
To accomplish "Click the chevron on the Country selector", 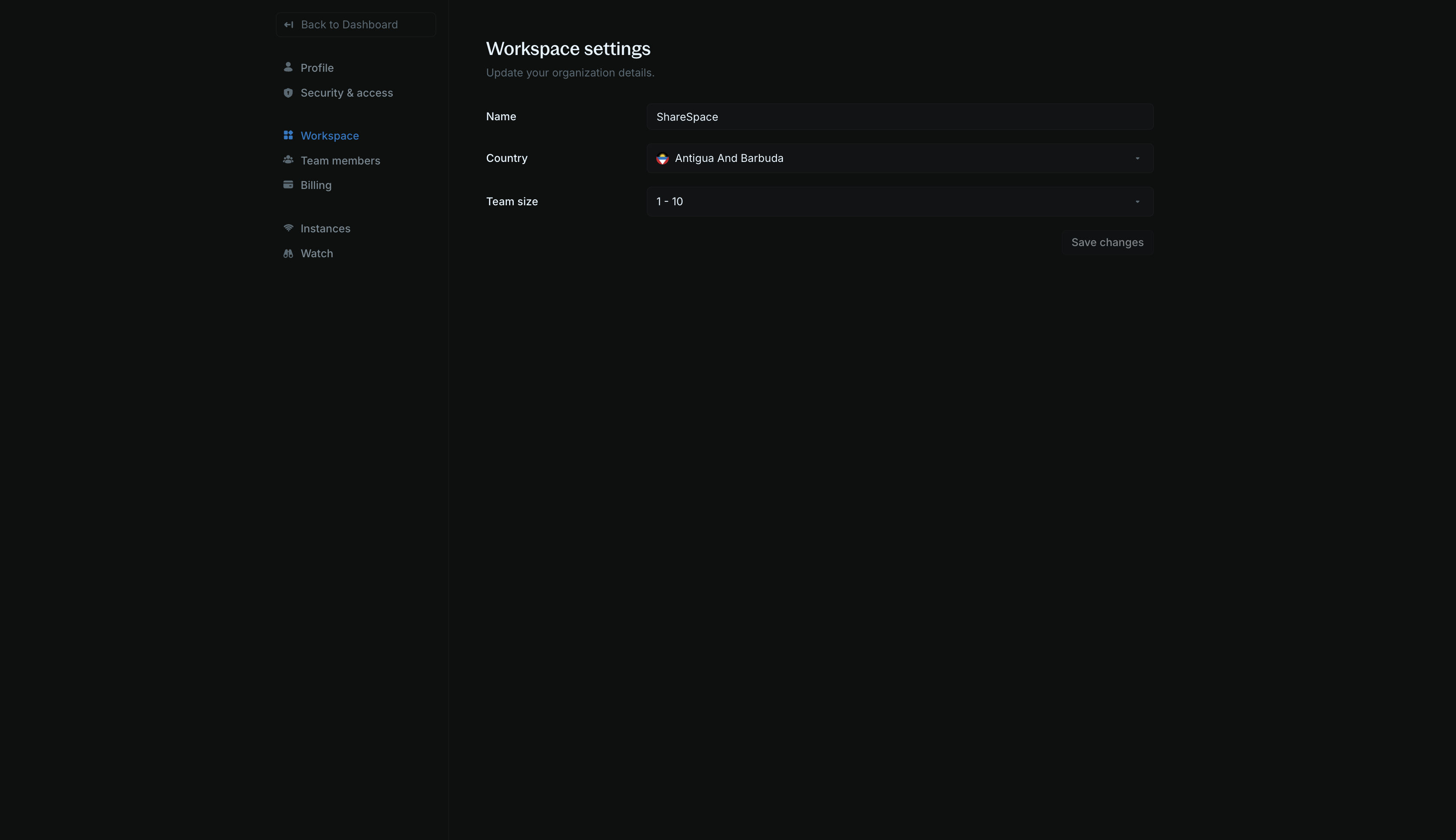I will point(1137,158).
